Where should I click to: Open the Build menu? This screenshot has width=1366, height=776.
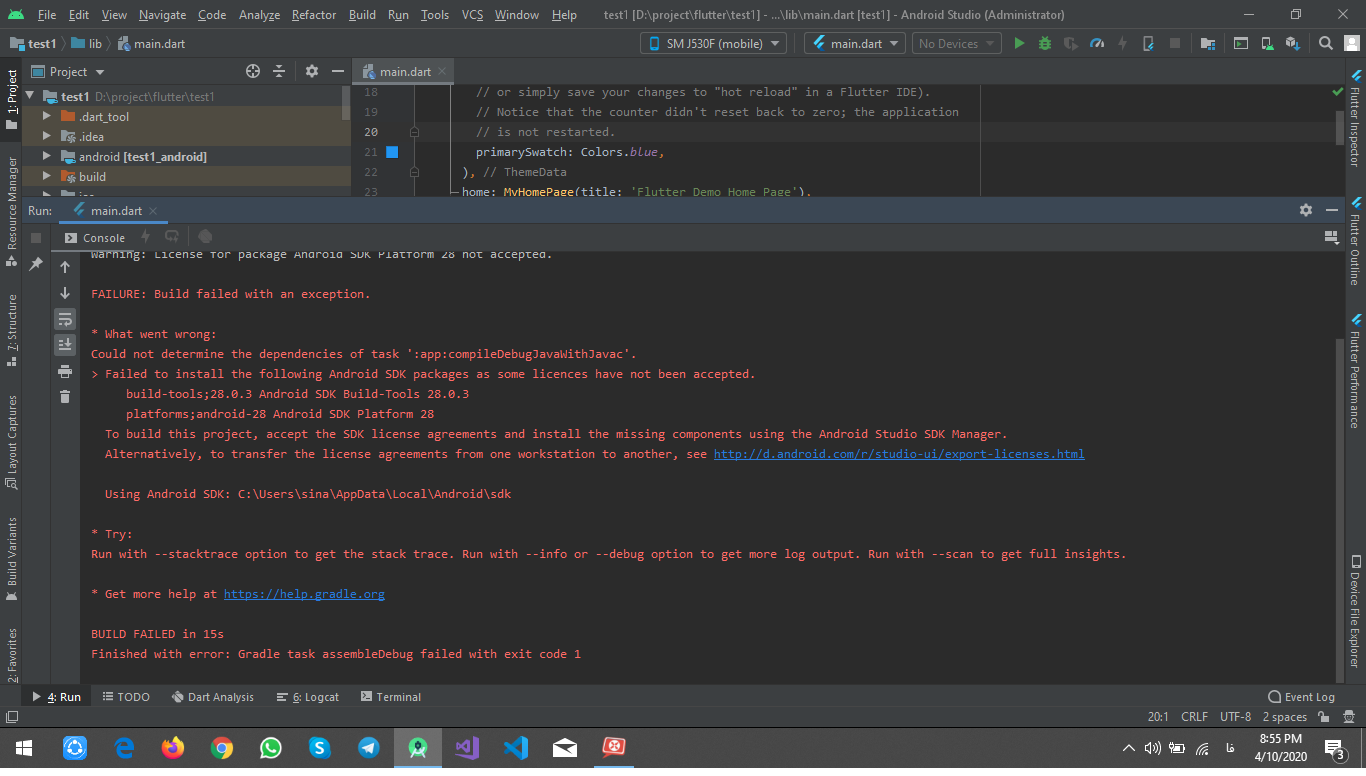(x=362, y=15)
